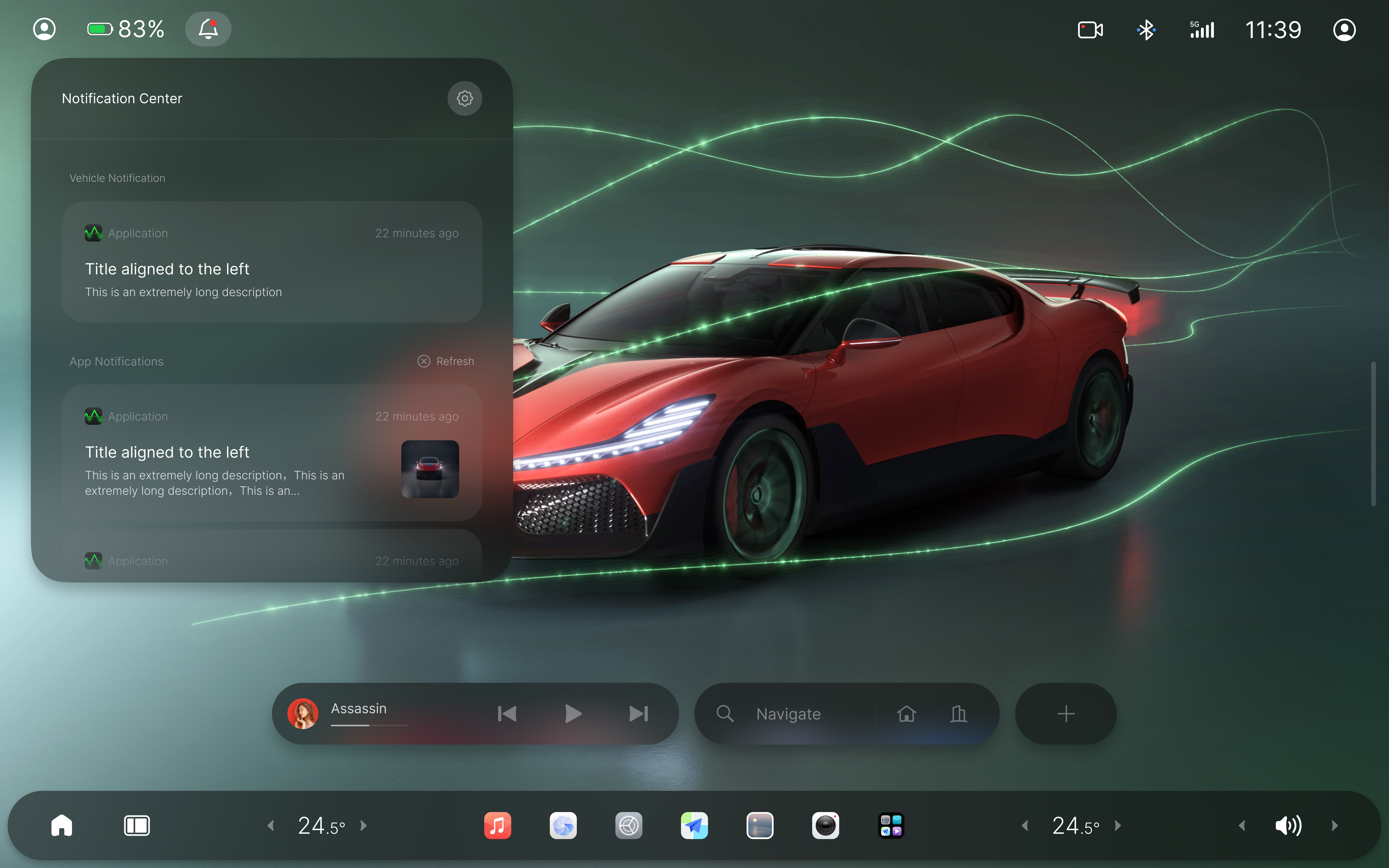Tap the Bluetooth status icon
This screenshot has height=868, width=1389.
pyautogui.click(x=1146, y=30)
